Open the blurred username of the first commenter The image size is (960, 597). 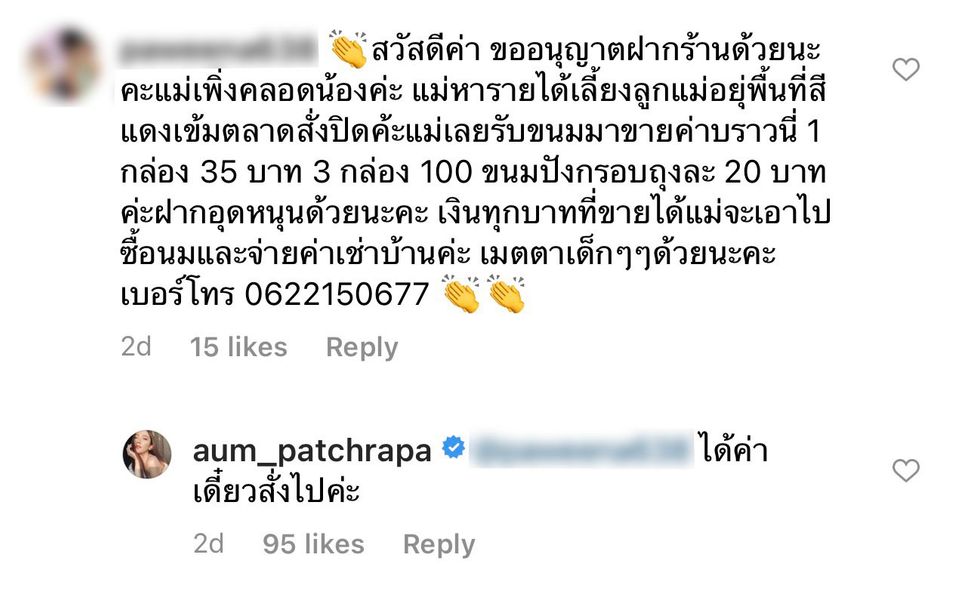219,49
